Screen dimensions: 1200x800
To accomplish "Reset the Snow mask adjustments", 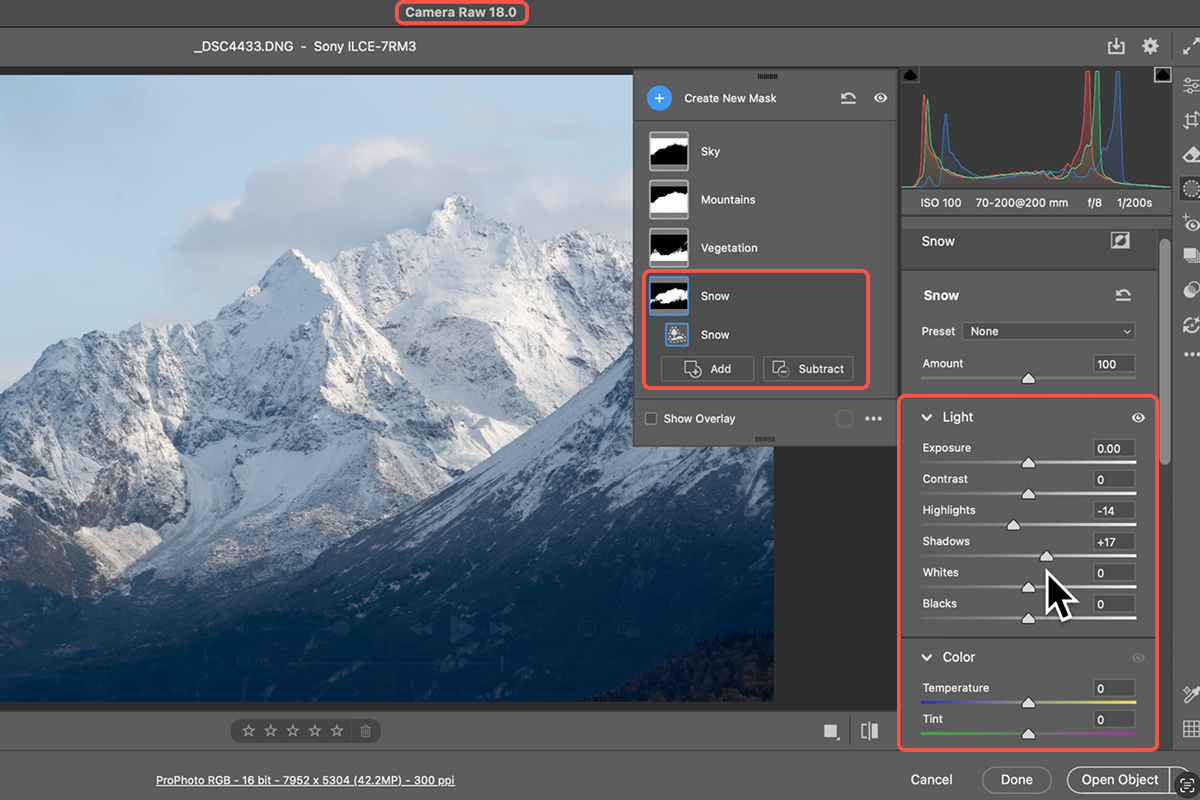I will click(1123, 295).
